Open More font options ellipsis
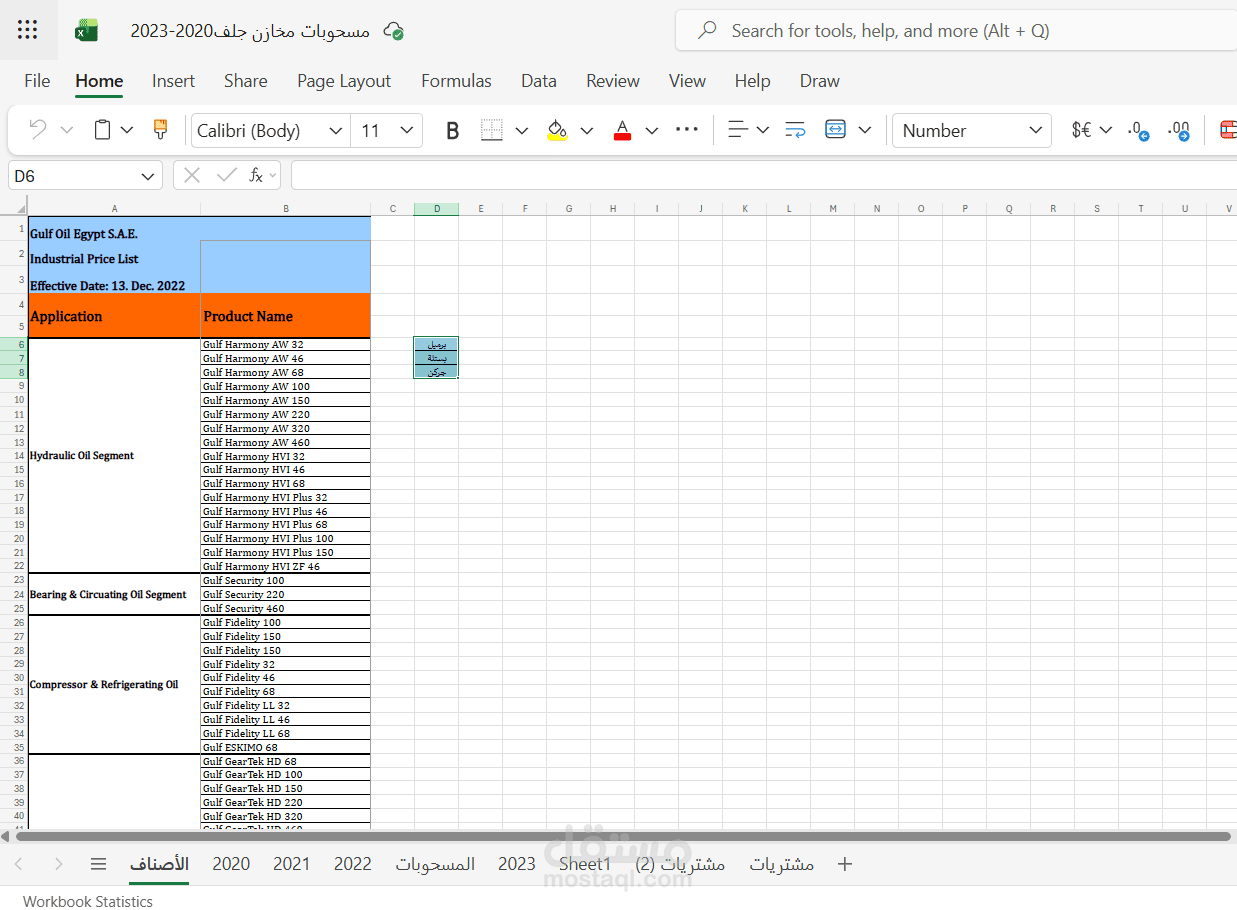This screenshot has width=1237, height=910. [x=687, y=129]
